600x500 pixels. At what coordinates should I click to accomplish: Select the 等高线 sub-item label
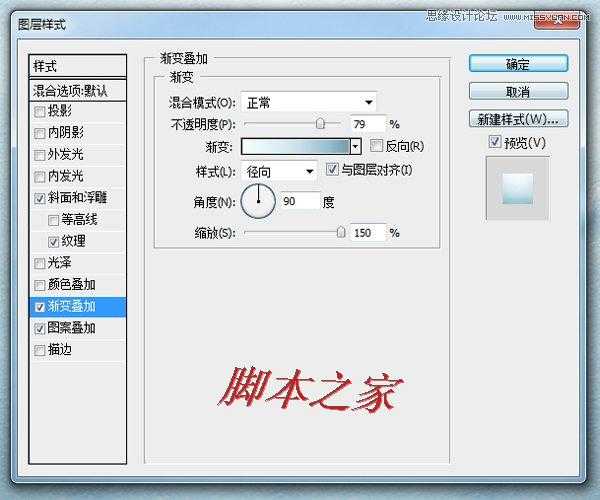[x=79, y=220]
